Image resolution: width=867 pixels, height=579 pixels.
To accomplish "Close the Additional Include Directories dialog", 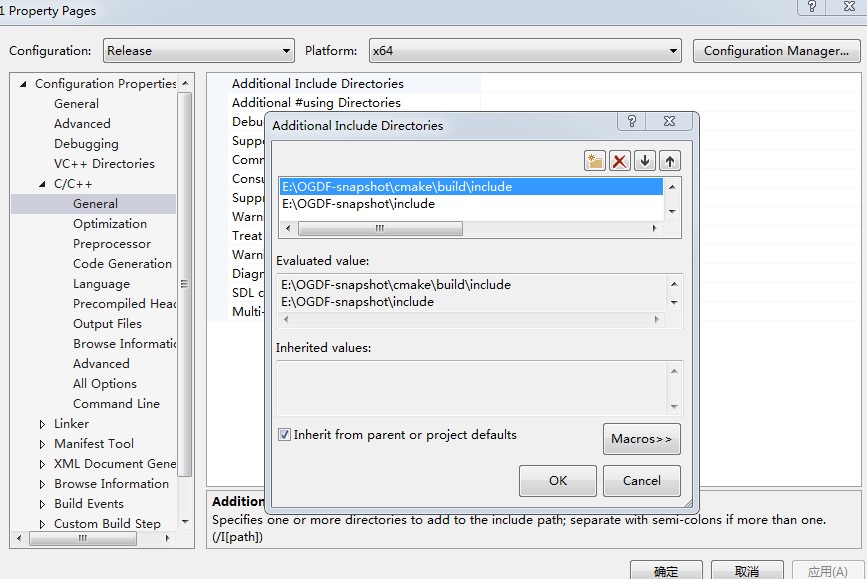I will click(669, 121).
